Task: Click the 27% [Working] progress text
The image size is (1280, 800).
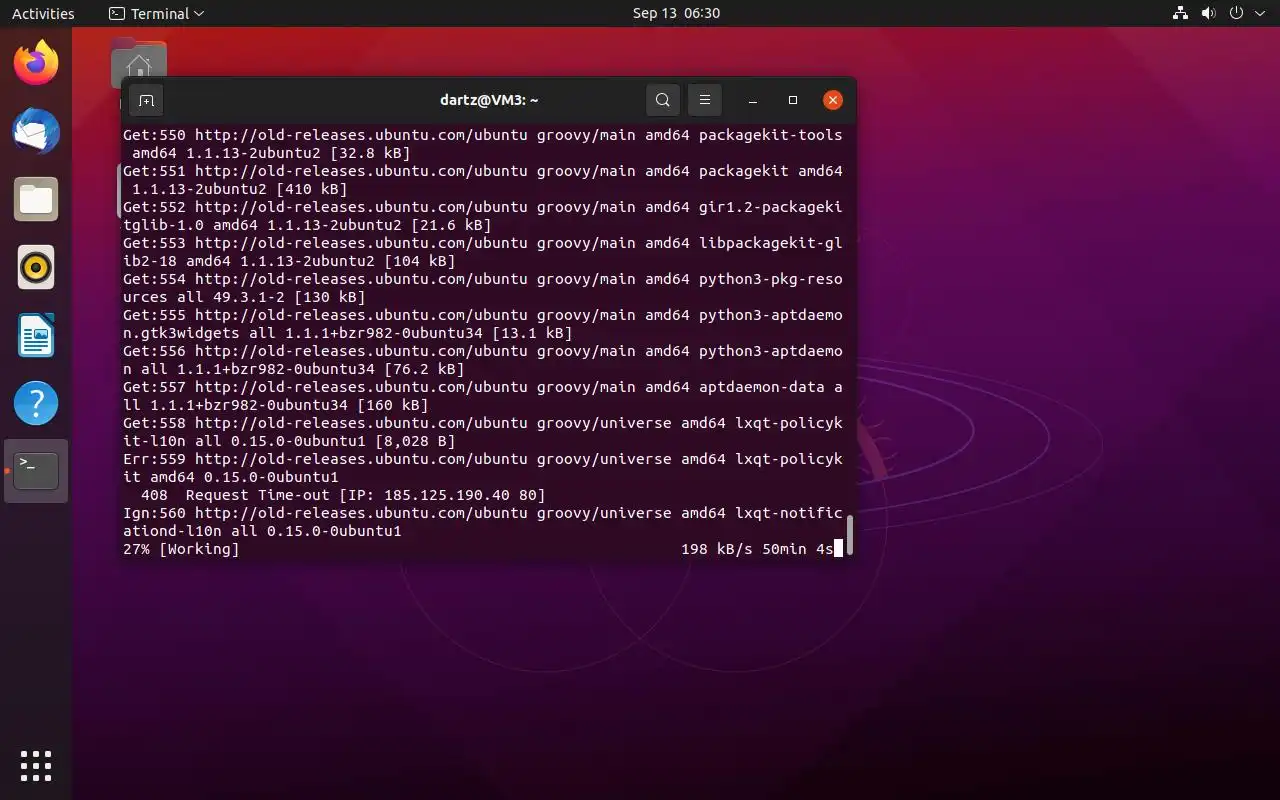Action: (x=181, y=549)
